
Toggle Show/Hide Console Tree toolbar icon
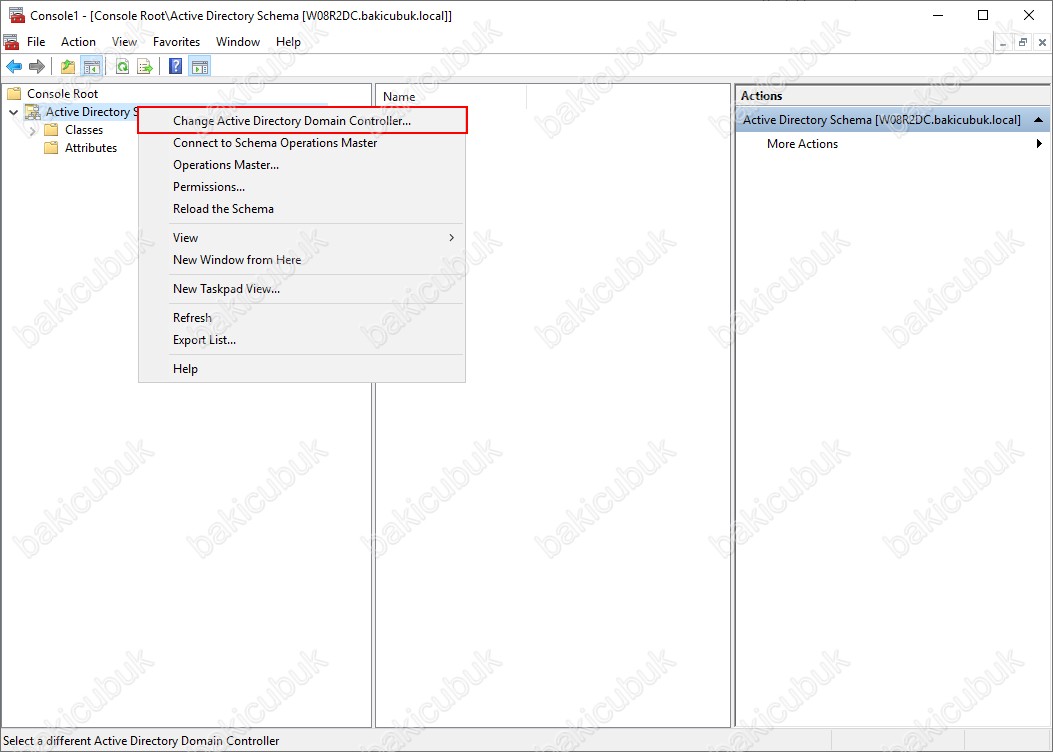click(91, 66)
